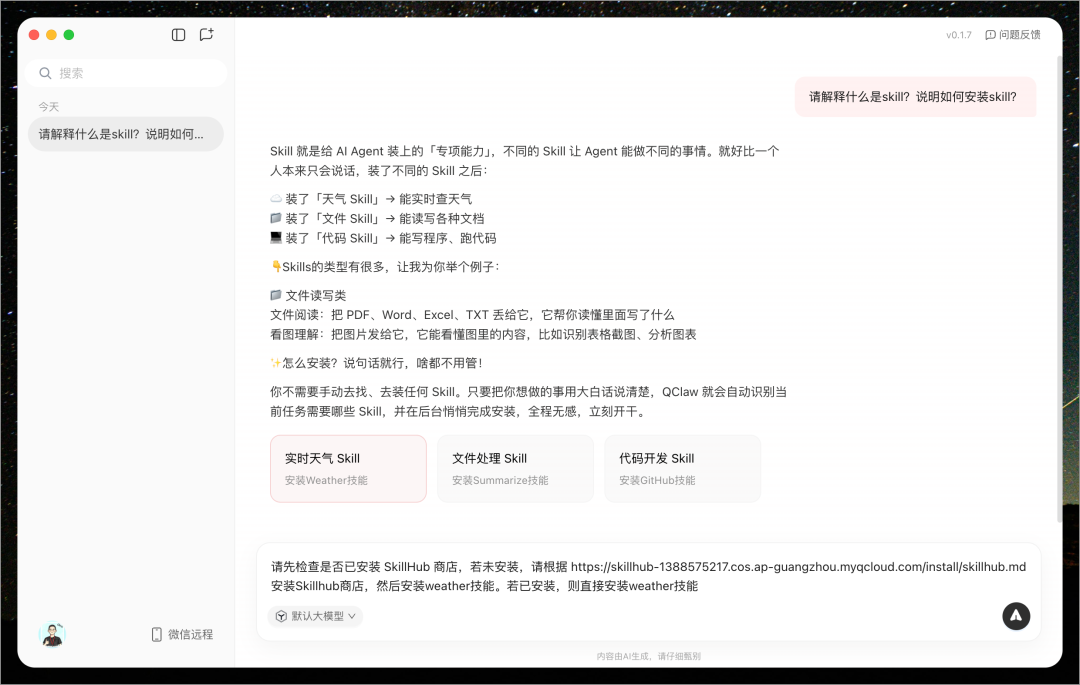Viewport: 1080px width, 685px height.
Task: Open the 默认大模型 model dropdown
Action: click(315, 616)
